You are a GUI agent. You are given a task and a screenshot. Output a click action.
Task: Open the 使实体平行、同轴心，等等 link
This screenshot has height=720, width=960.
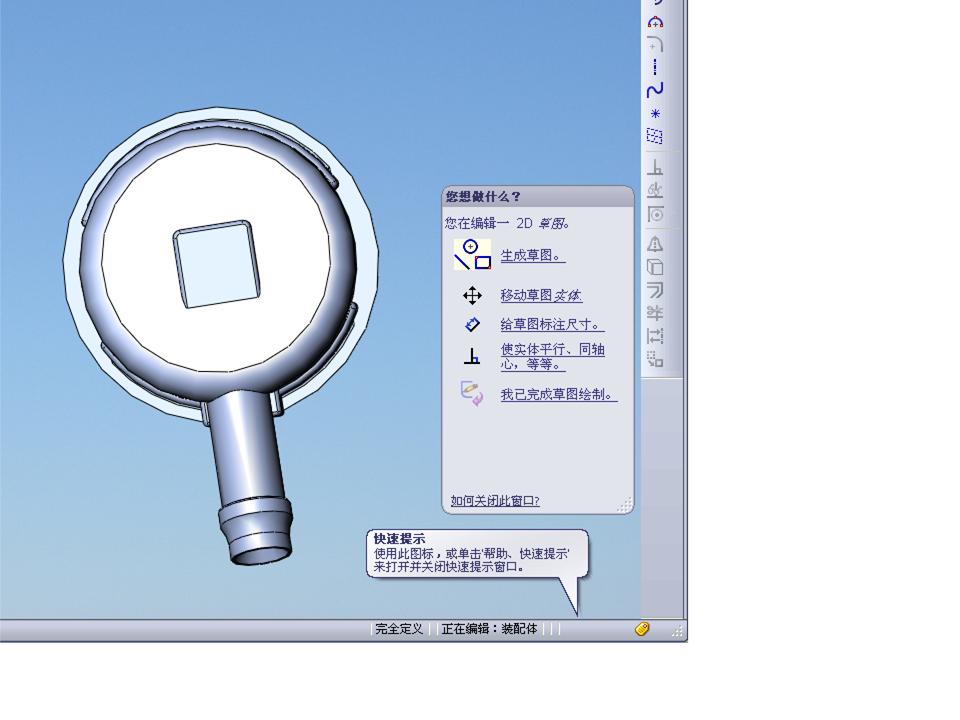(552, 356)
